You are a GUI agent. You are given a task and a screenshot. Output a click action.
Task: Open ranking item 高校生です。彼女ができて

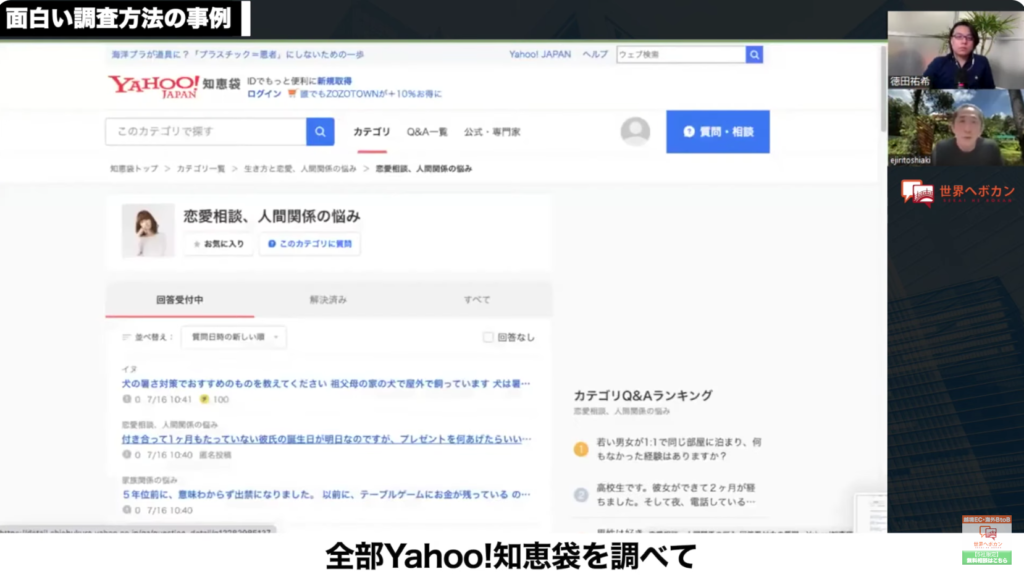[x=676, y=494]
